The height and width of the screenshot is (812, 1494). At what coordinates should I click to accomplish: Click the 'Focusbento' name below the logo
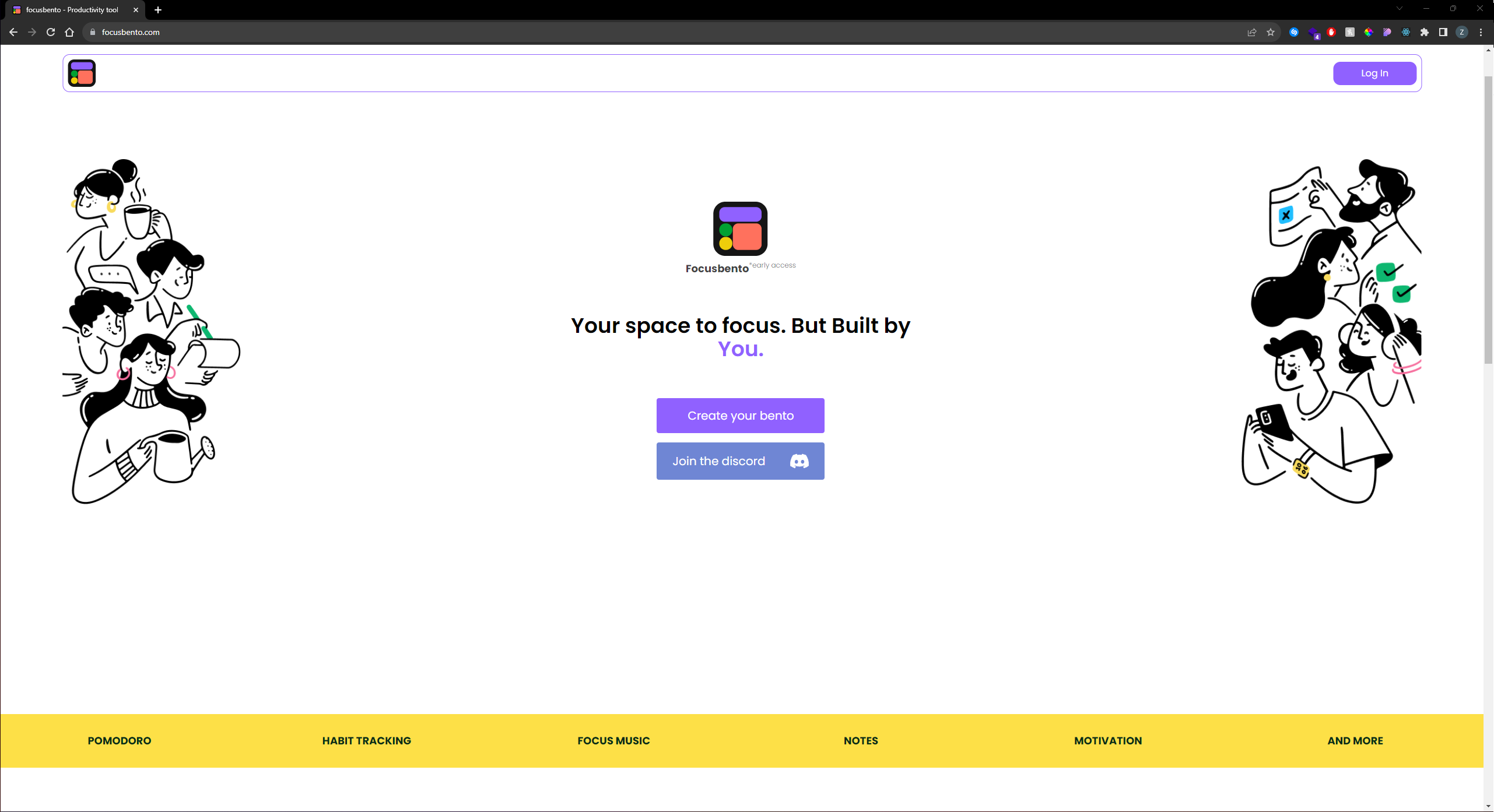pos(717,269)
